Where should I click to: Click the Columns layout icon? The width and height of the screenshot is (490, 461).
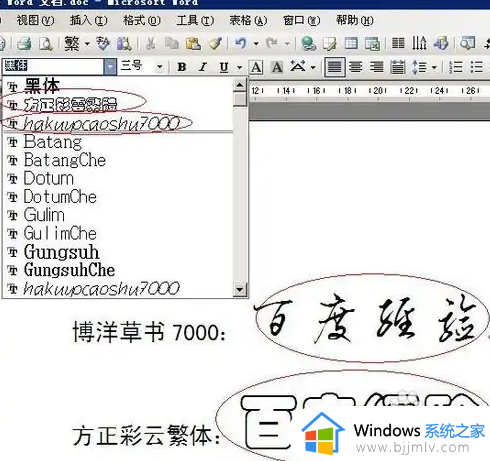tap(398, 44)
